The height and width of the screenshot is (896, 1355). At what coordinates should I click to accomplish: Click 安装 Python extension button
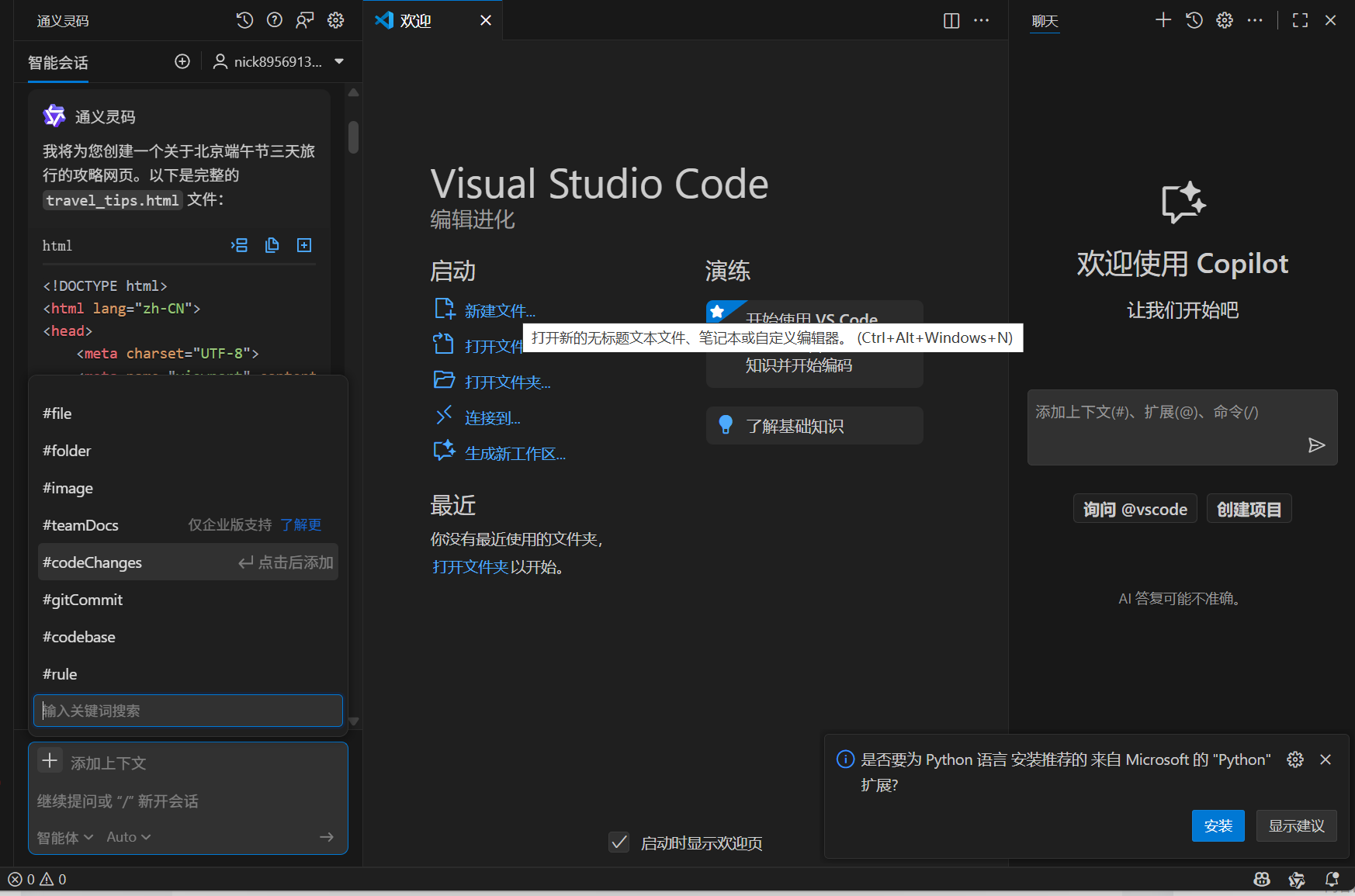[x=1218, y=826]
